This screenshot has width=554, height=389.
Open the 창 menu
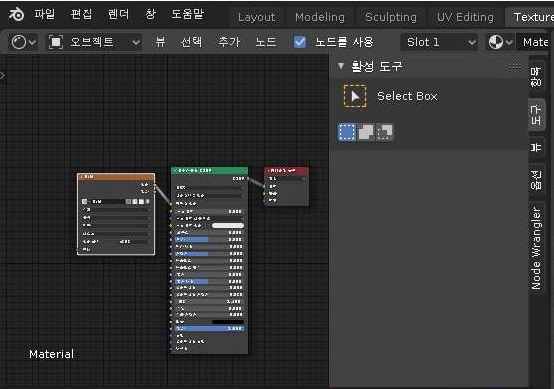click(151, 14)
